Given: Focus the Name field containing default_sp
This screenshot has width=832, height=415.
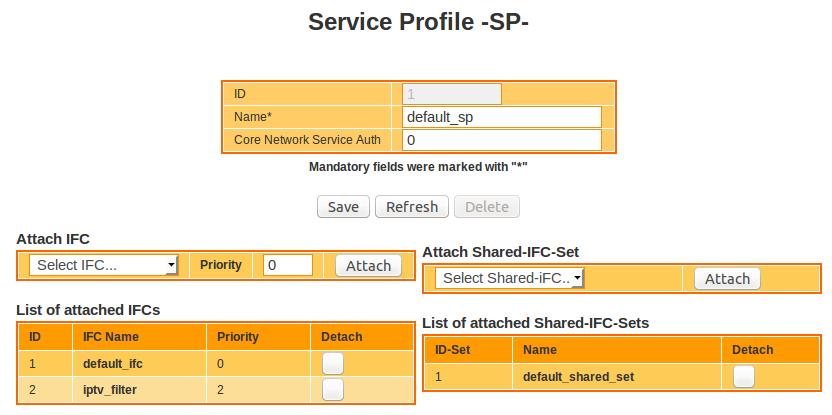Looking at the screenshot, I should click(x=501, y=117).
